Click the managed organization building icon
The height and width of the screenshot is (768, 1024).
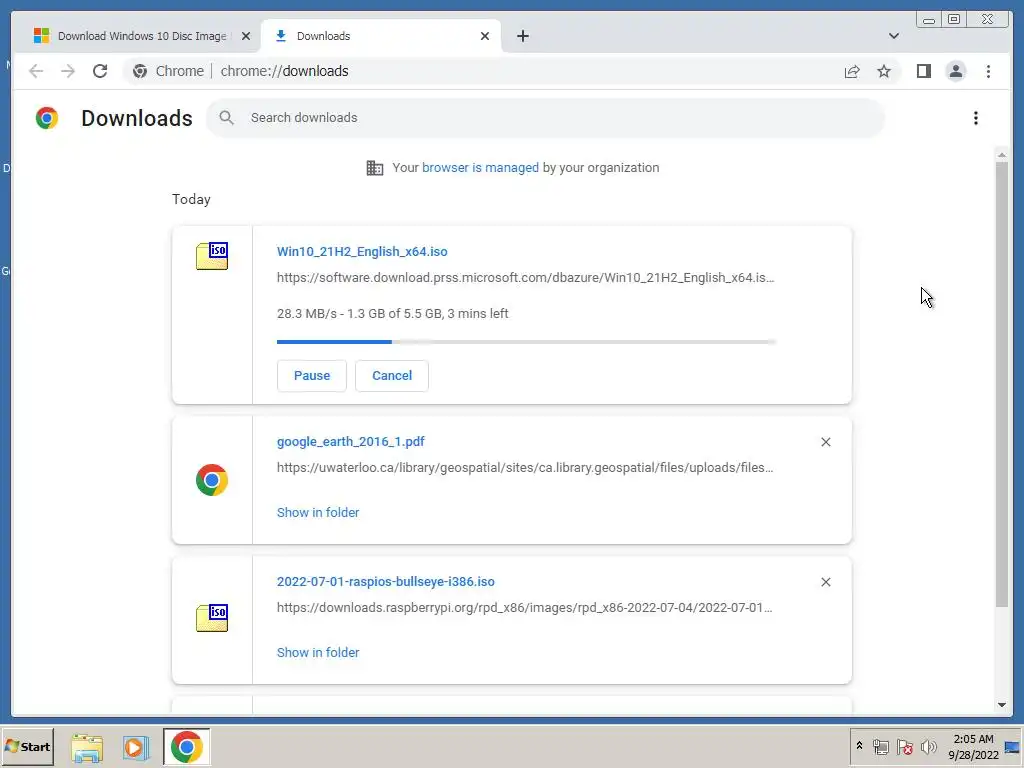click(375, 168)
